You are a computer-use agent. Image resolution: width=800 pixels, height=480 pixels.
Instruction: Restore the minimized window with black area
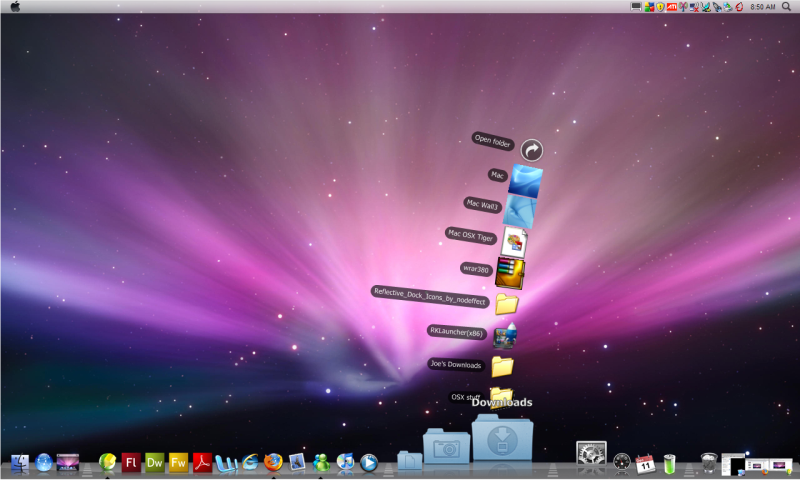[x=733, y=464]
